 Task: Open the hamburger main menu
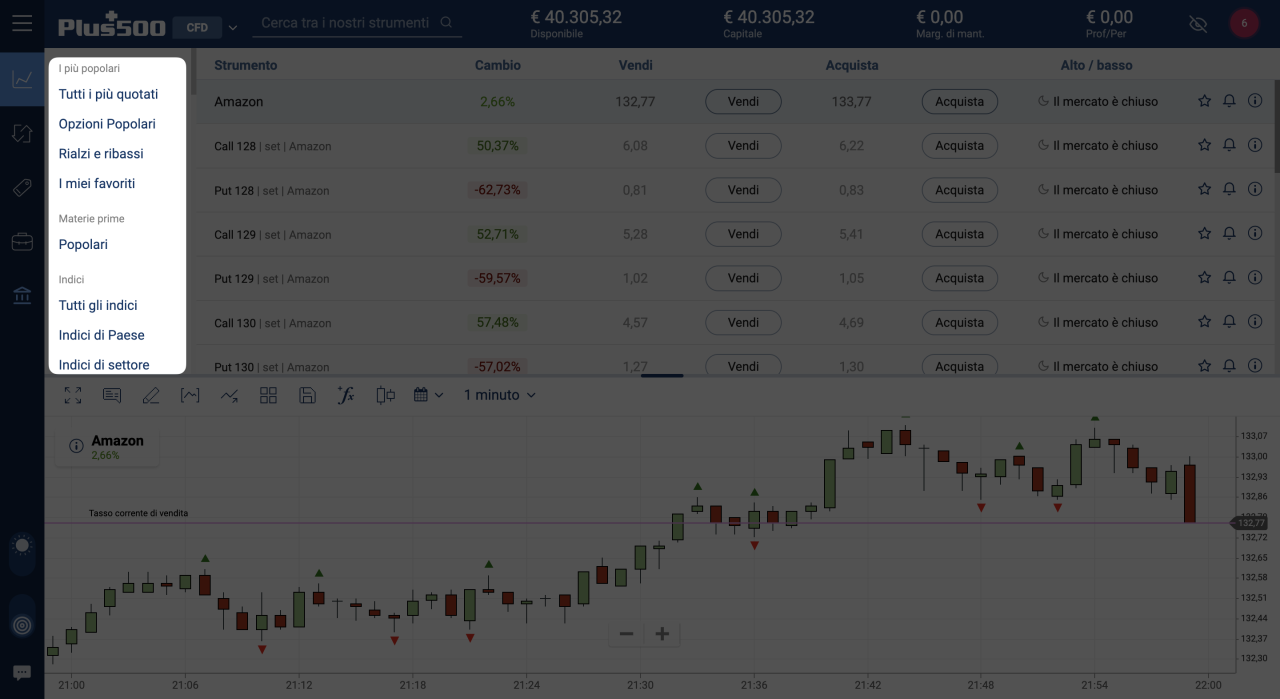click(x=22, y=23)
